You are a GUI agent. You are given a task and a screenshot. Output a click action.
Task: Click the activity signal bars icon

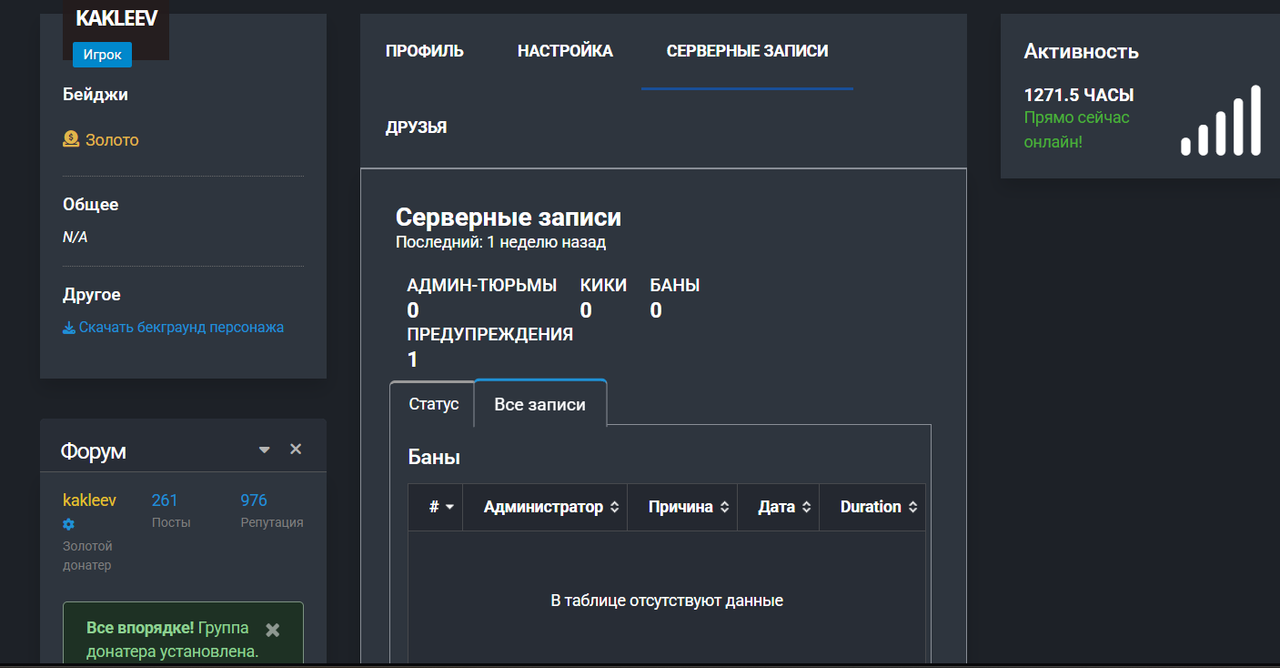point(1221,121)
